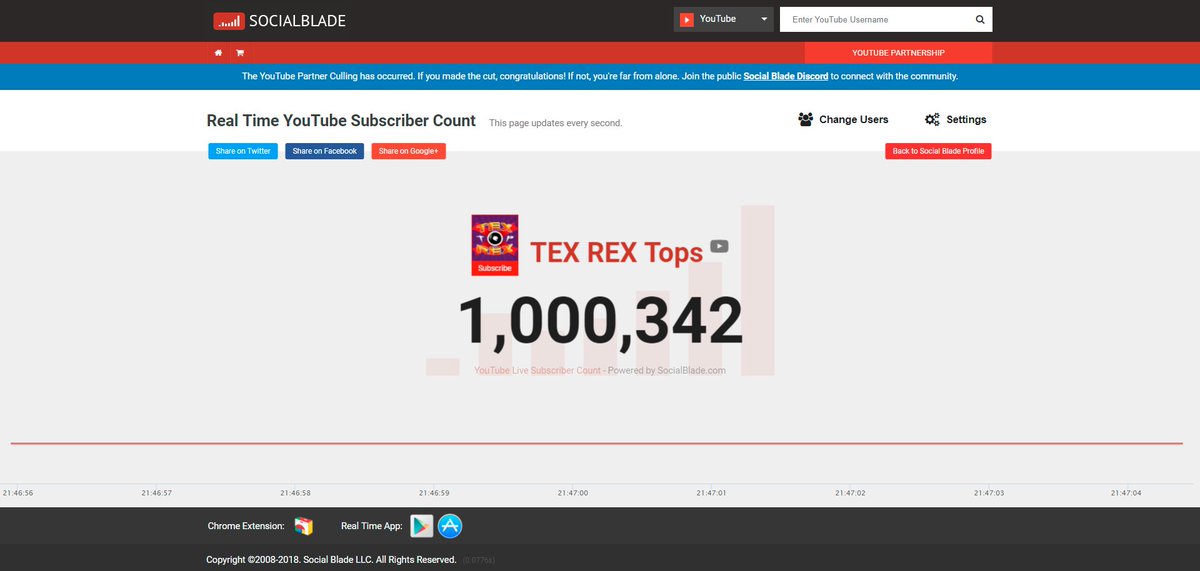Open the home icon in red bar

tap(219, 52)
